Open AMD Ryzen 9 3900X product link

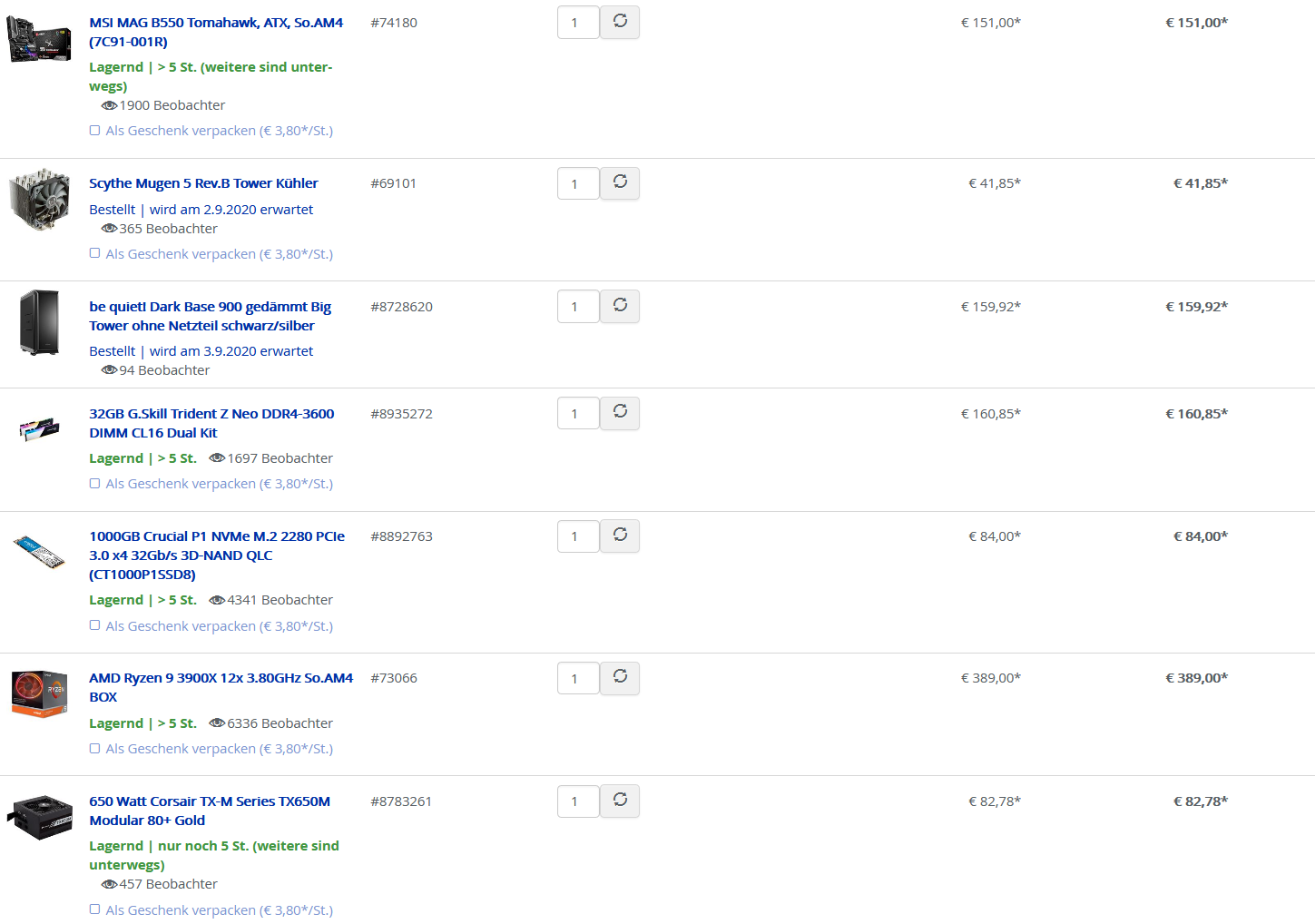[x=221, y=687]
